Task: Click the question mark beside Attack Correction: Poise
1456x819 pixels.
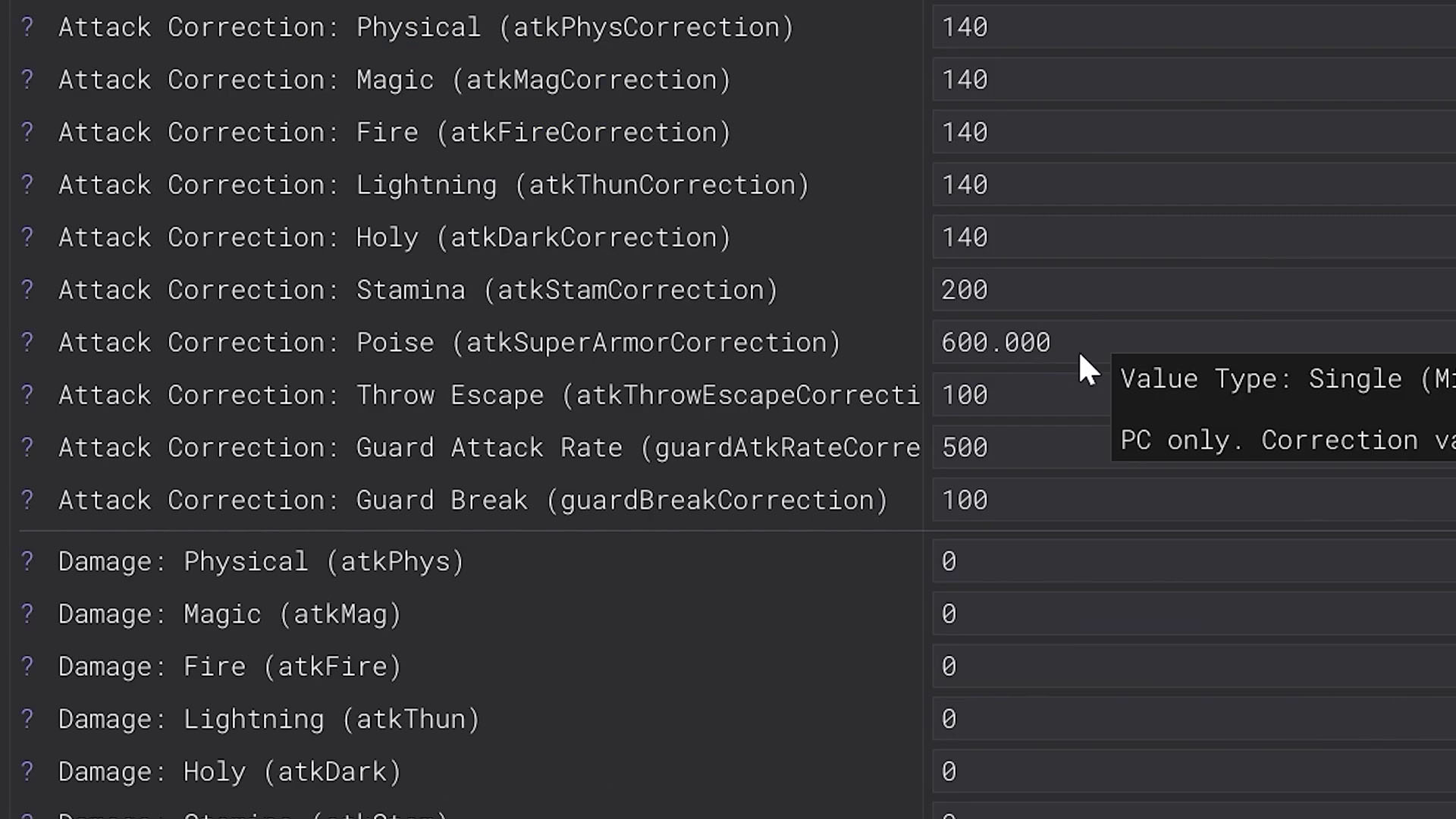Action: [x=27, y=342]
